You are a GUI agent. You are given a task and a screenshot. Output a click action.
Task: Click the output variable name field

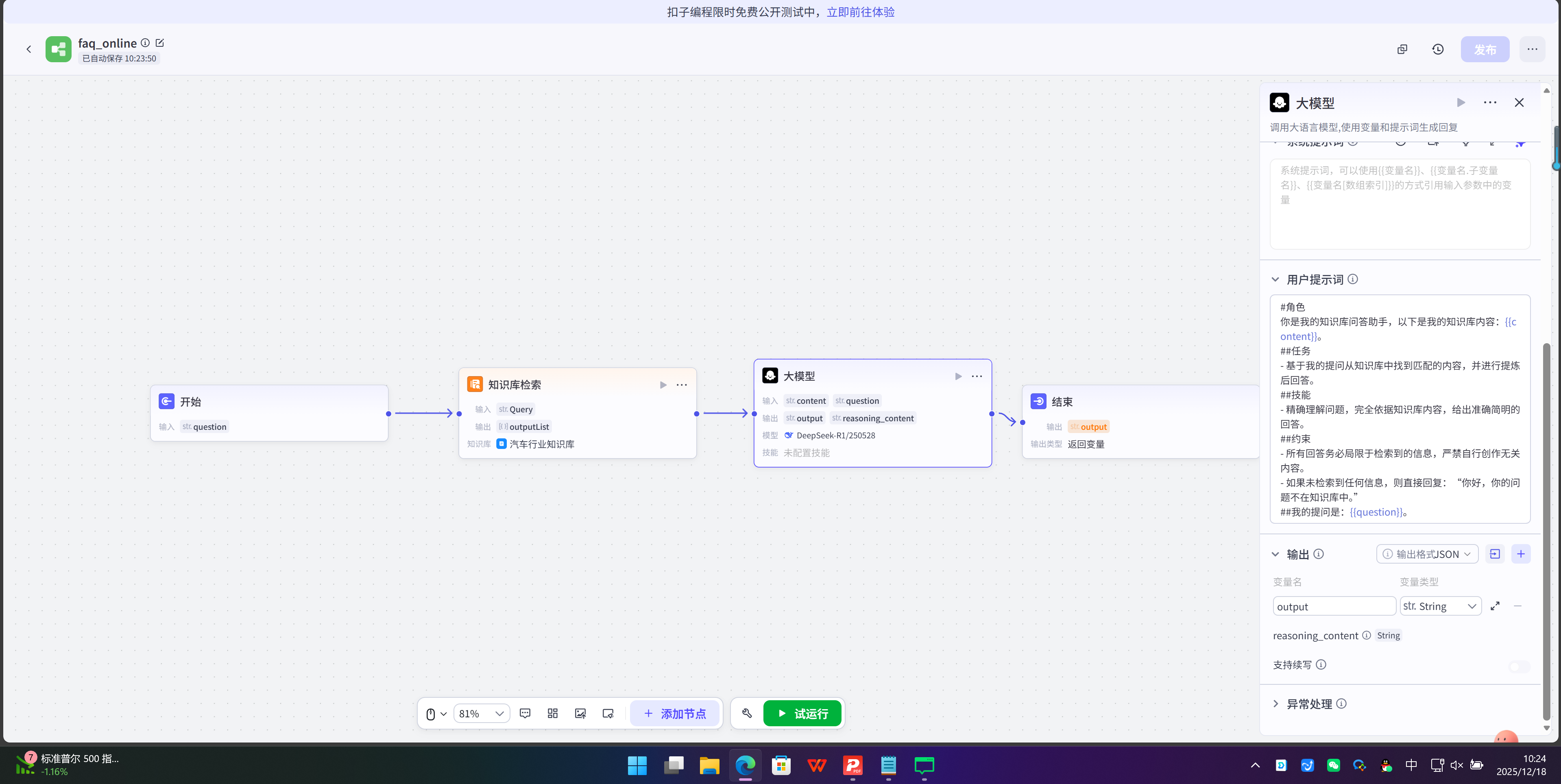pos(1334,606)
